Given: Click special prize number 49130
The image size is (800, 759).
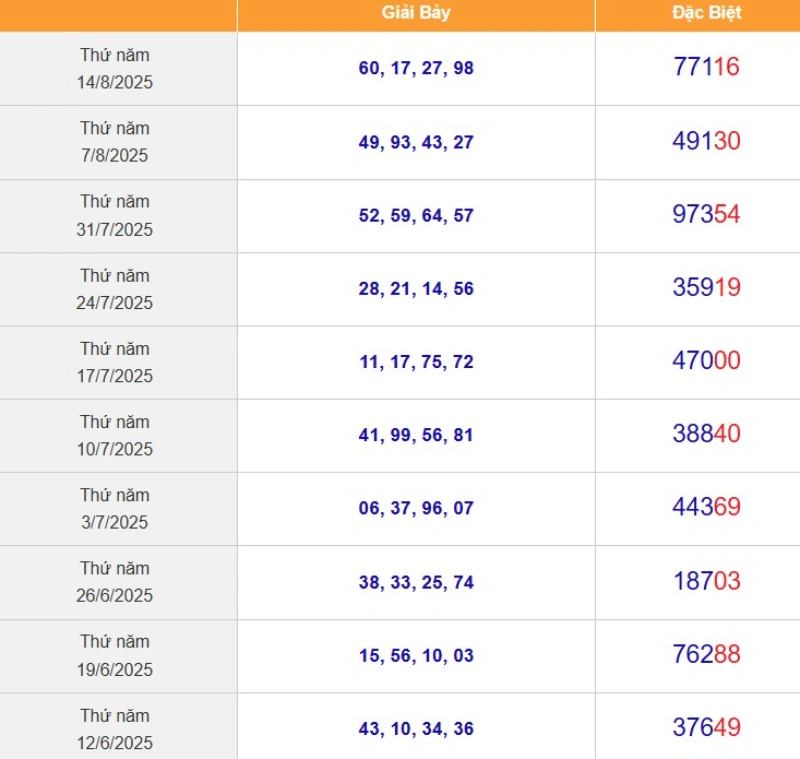Looking at the screenshot, I should 706,141.
